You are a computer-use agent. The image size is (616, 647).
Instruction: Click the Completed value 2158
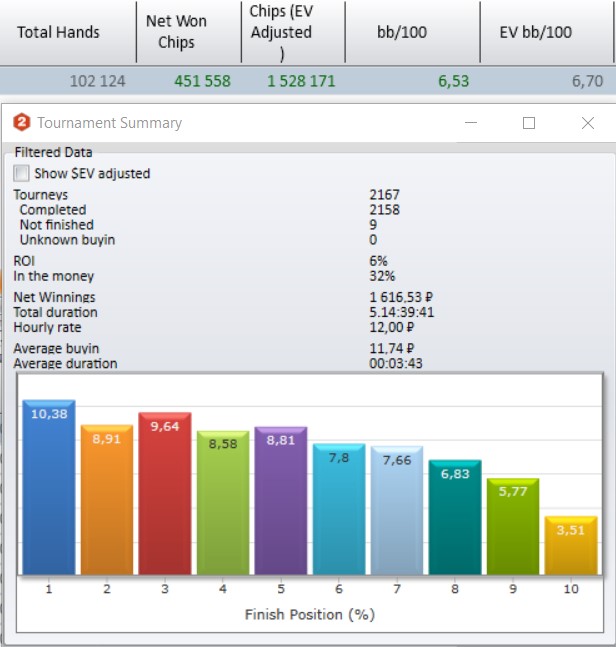(384, 210)
